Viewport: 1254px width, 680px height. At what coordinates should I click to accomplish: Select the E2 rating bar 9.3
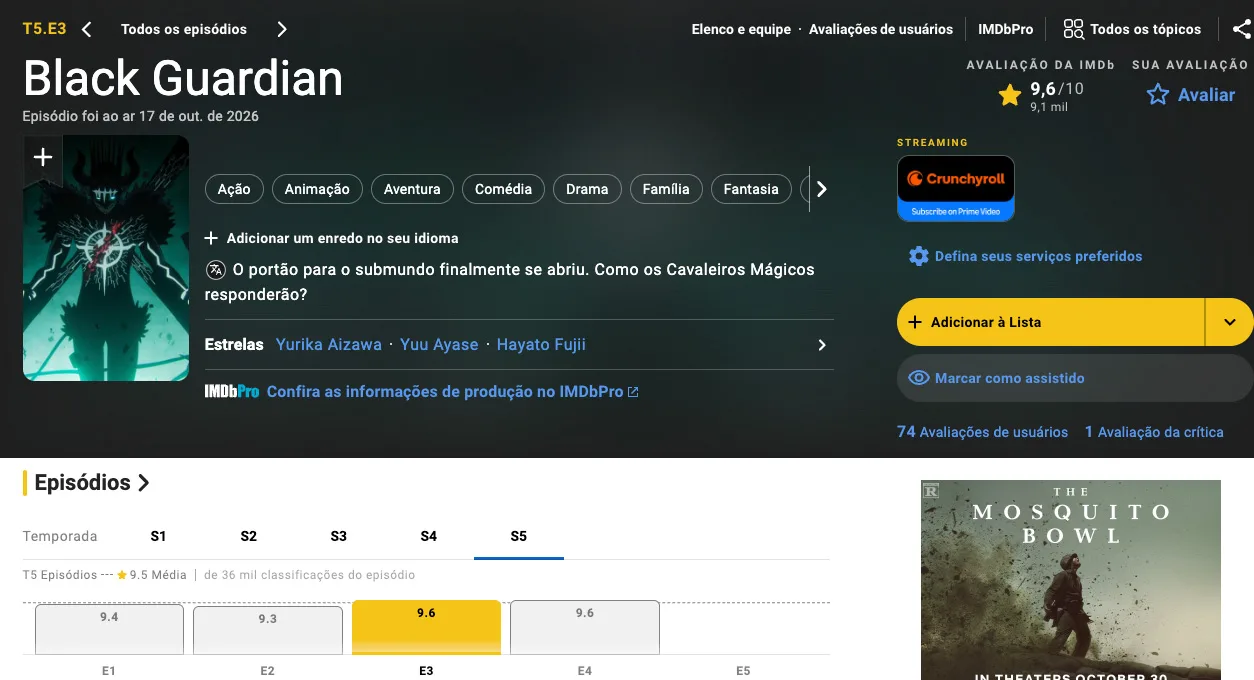268,630
